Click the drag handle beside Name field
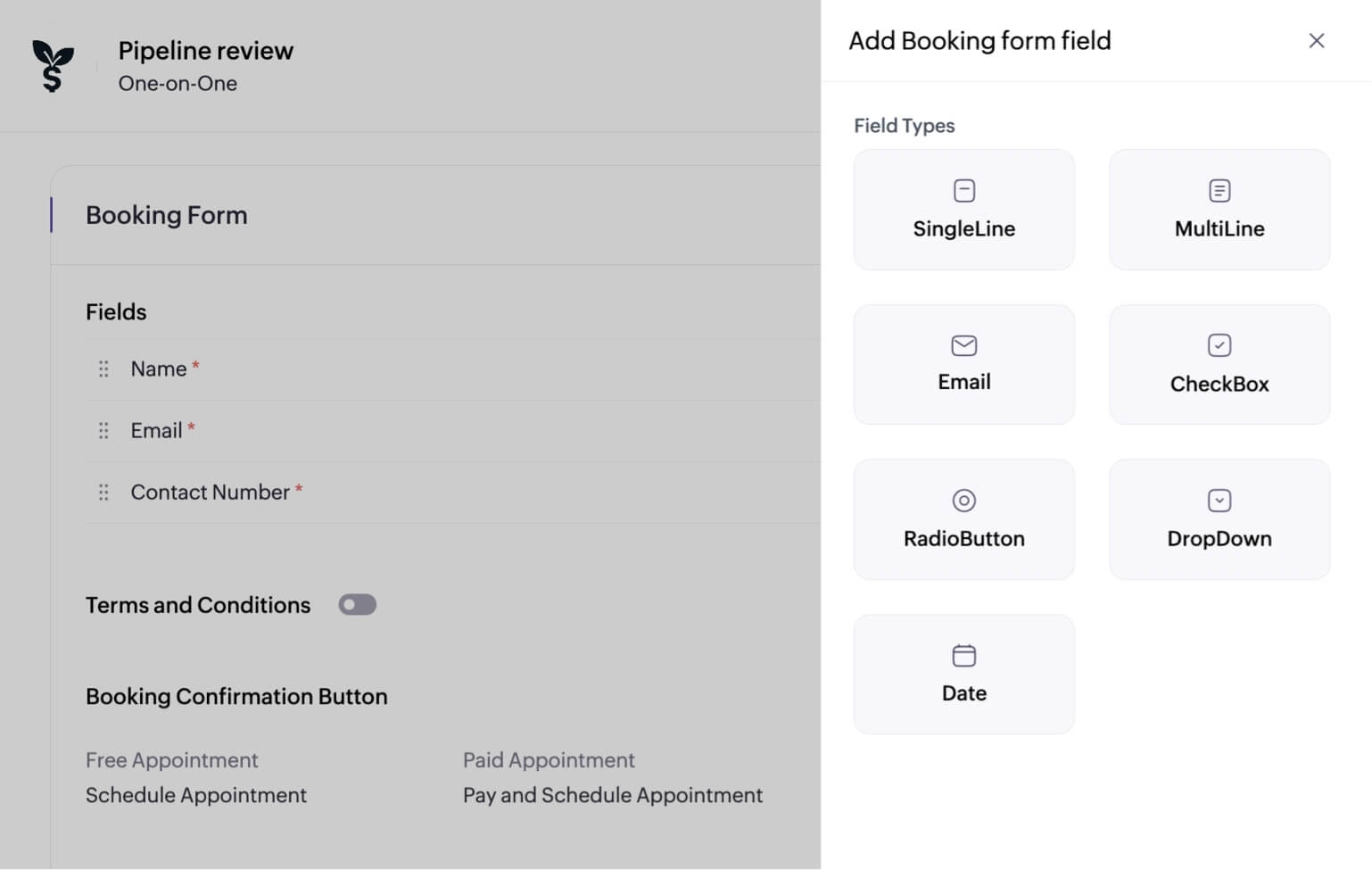The image size is (1372, 870). [103, 369]
